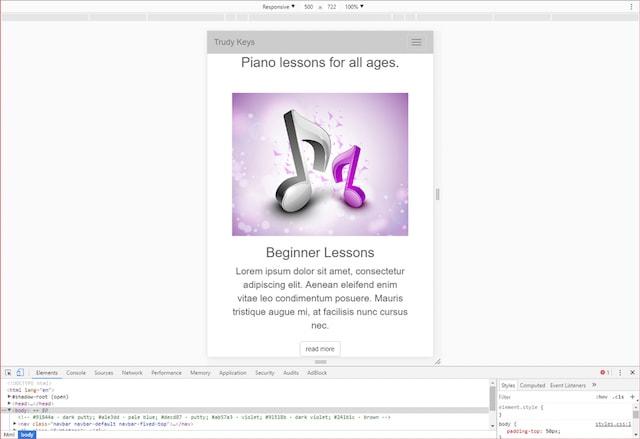Add new style rule with plus icon
Screen dimensions: 640x439
point(632,396)
